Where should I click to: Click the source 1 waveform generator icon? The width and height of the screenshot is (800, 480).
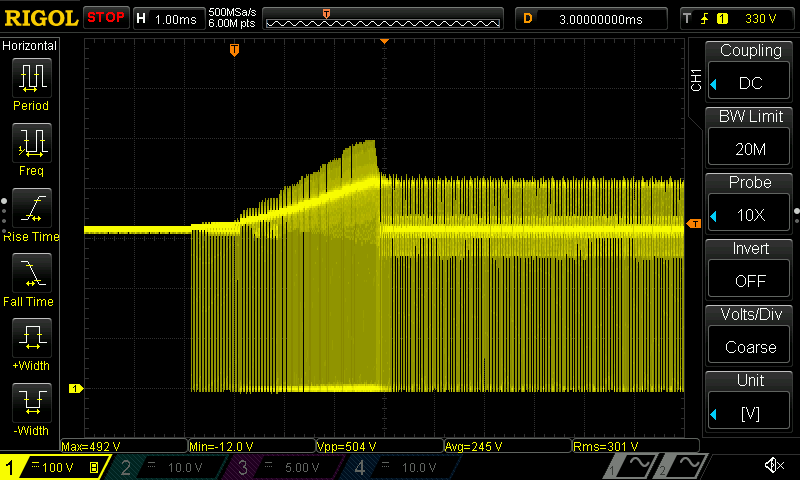click(631, 465)
